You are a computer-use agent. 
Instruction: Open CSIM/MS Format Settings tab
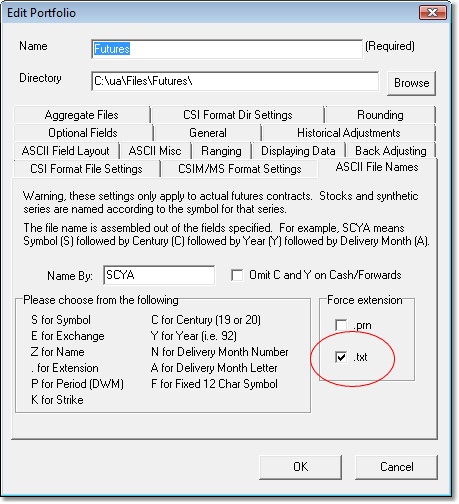tap(240, 169)
